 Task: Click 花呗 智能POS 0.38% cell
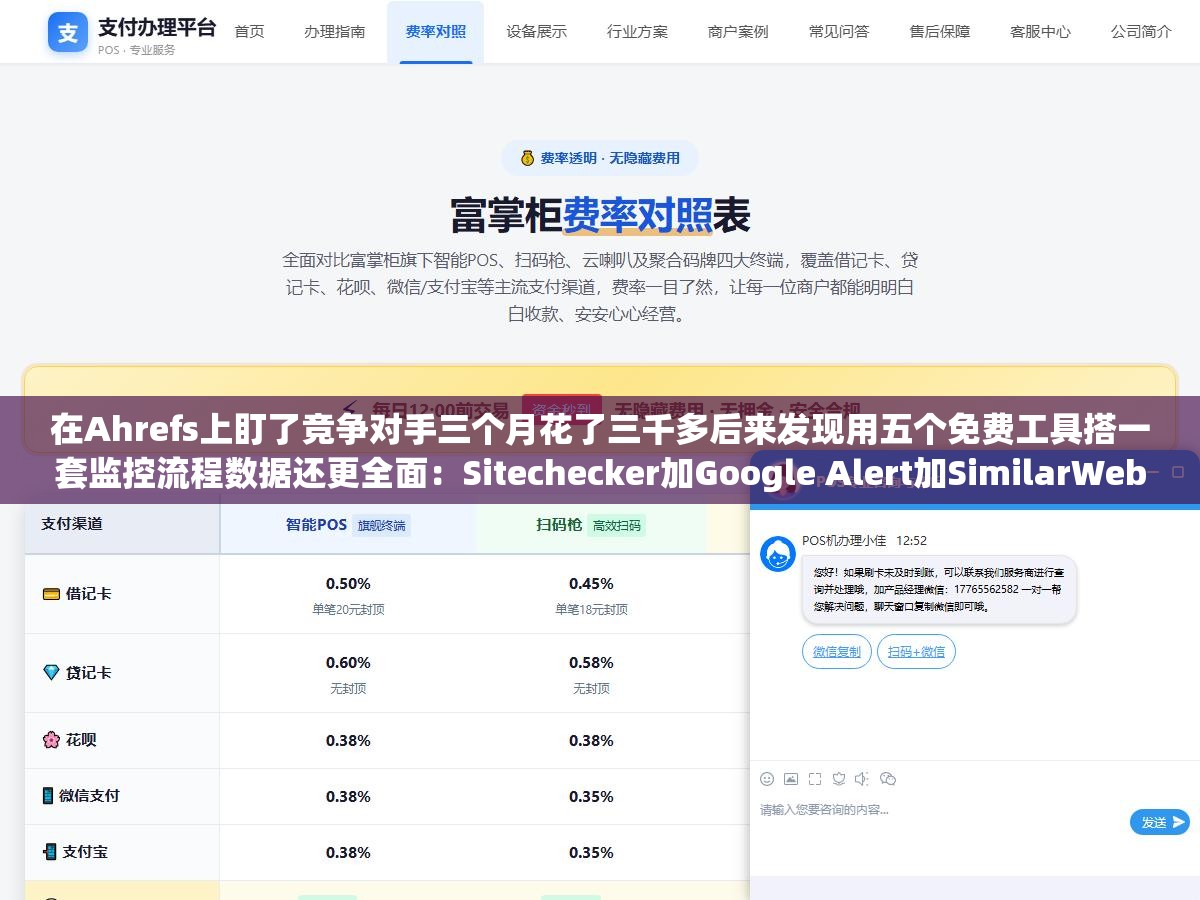348,741
